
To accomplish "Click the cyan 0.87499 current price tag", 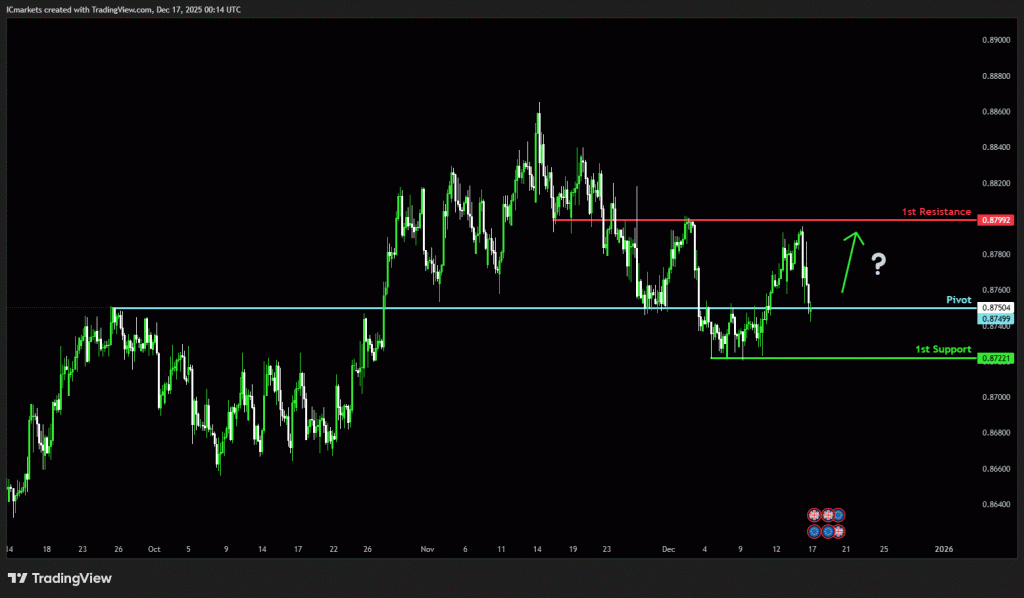I will [996, 318].
